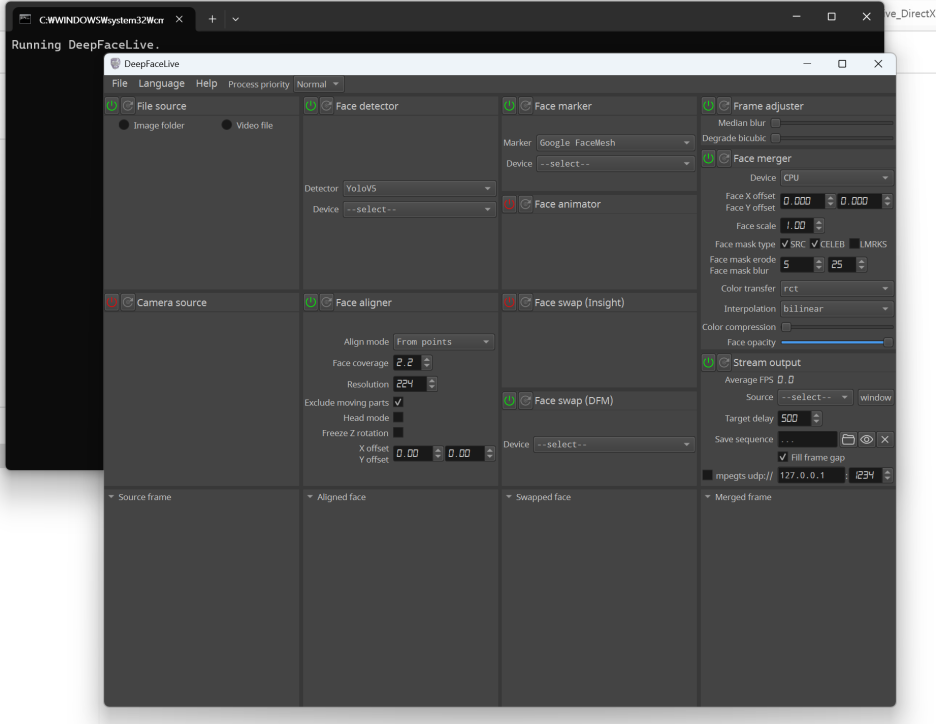Viewport: 936px width, 724px height.
Task: Reset Frame adjuster module settings
Action: [x=724, y=106]
